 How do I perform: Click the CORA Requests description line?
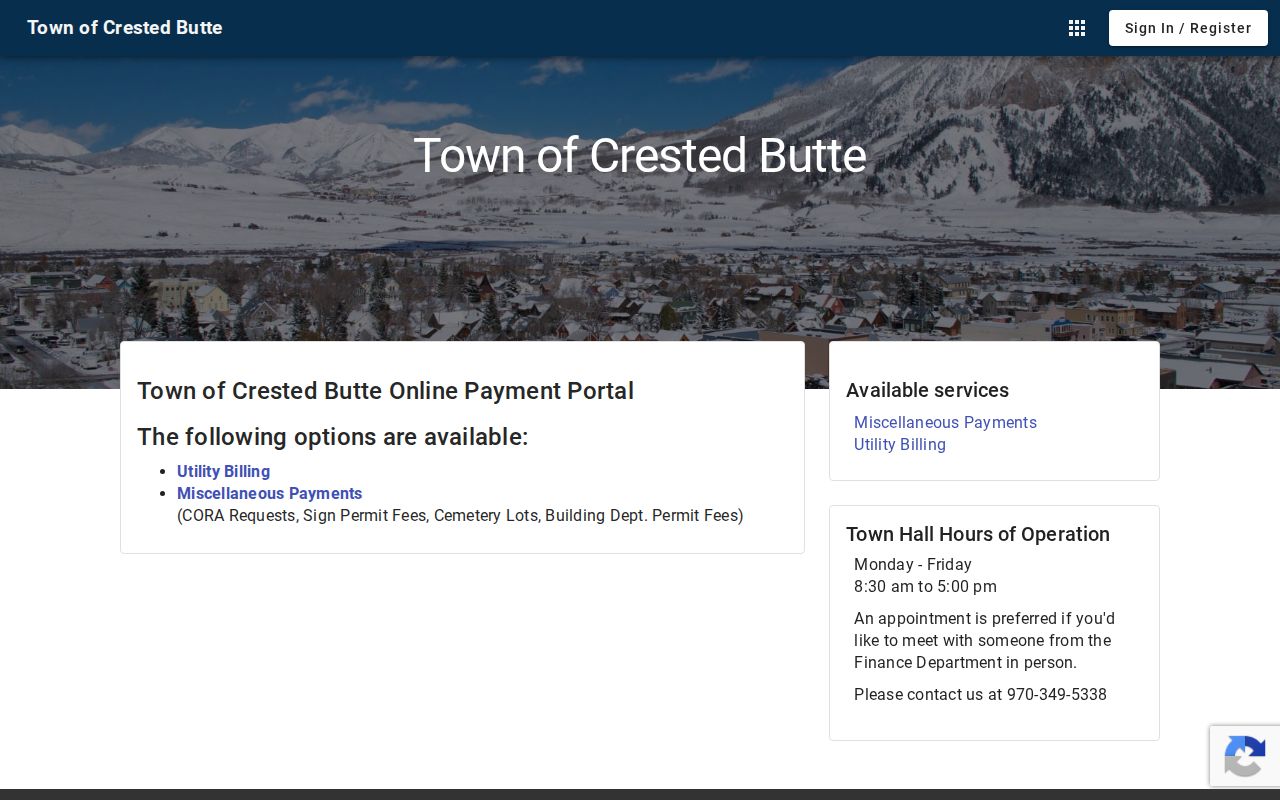click(x=460, y=515)
